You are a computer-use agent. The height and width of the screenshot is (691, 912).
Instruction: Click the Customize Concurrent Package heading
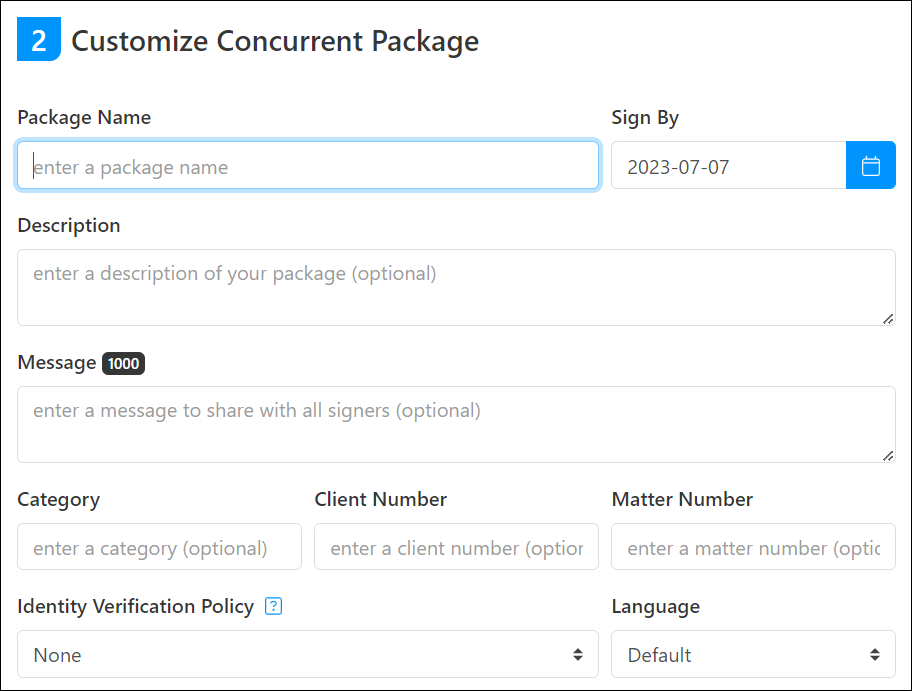pyautogui.click(x=275, y=42)
